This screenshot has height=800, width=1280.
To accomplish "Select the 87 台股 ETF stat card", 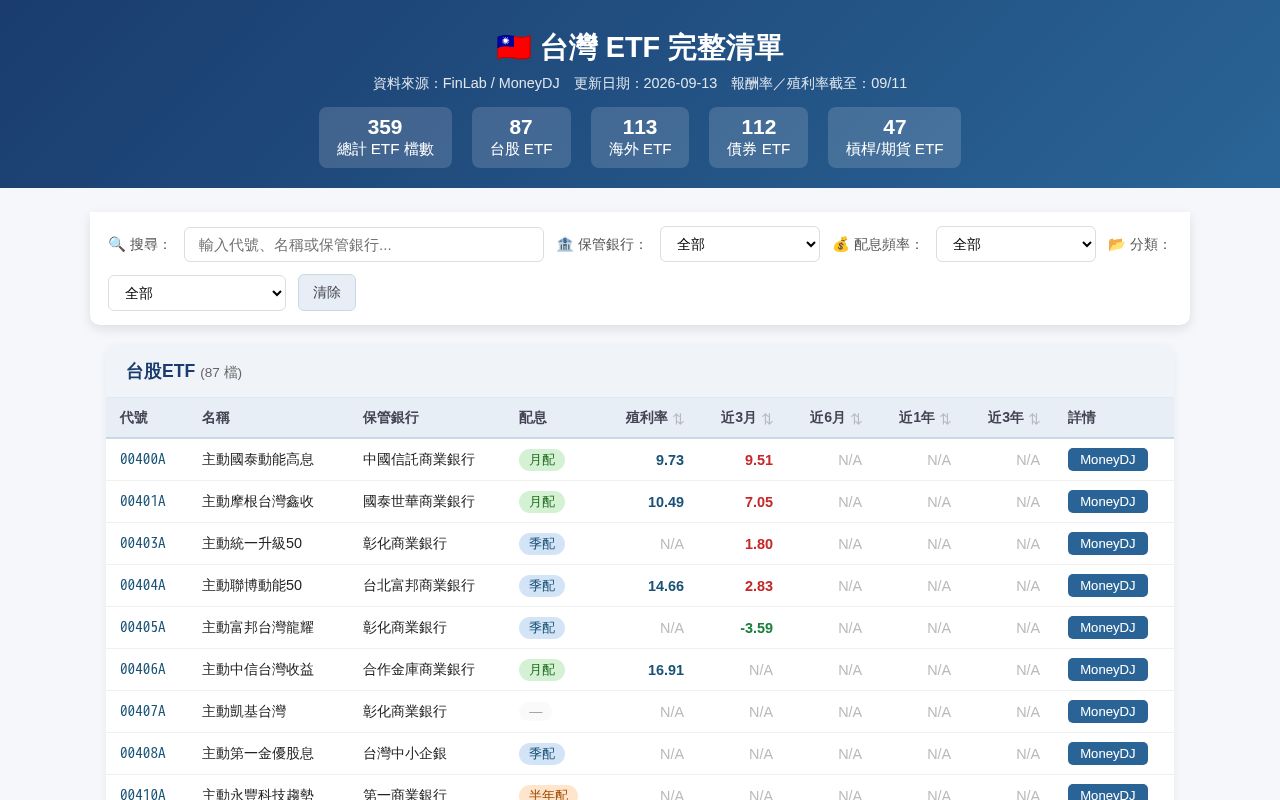I will 521,138.
